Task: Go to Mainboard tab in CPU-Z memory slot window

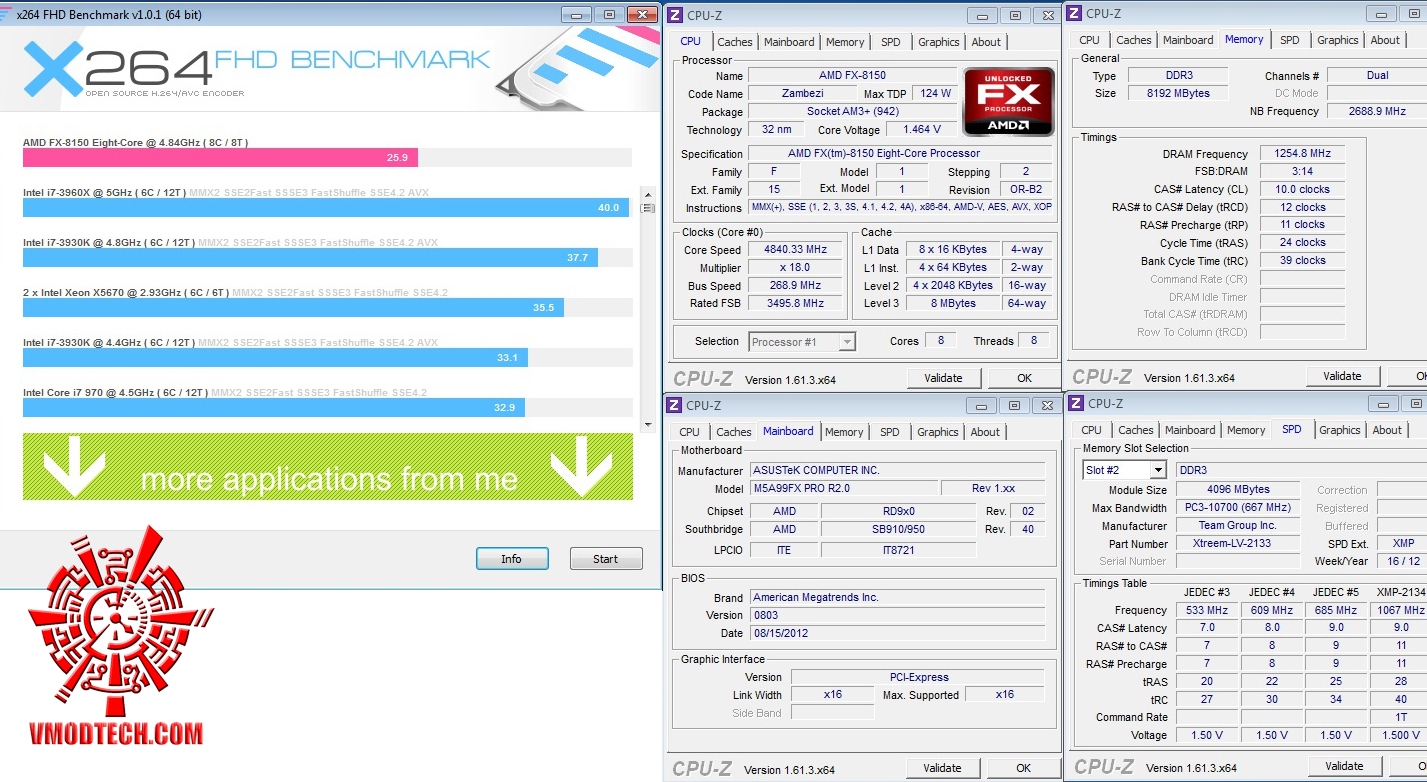Action: [x=1190, y=430]
